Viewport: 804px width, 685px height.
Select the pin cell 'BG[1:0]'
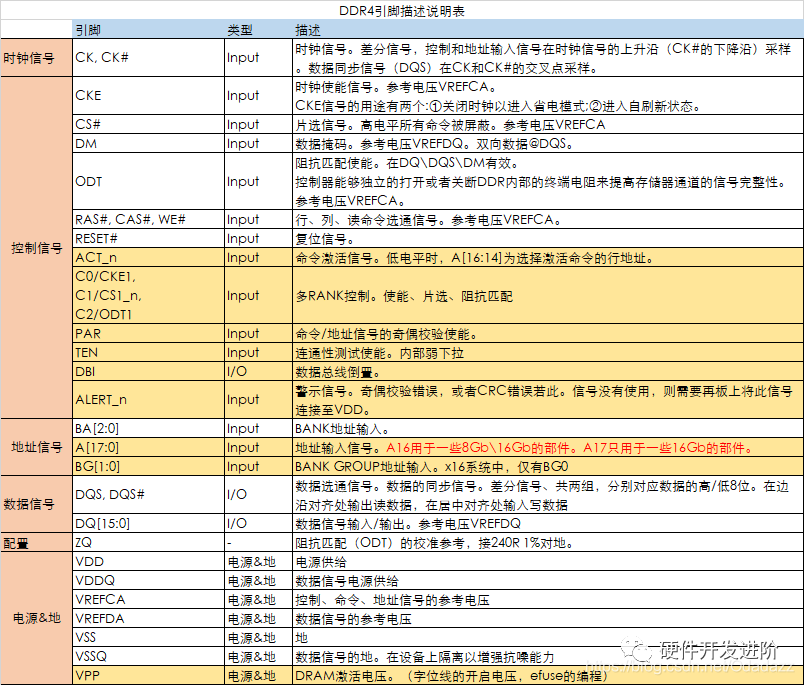[149, 467]
